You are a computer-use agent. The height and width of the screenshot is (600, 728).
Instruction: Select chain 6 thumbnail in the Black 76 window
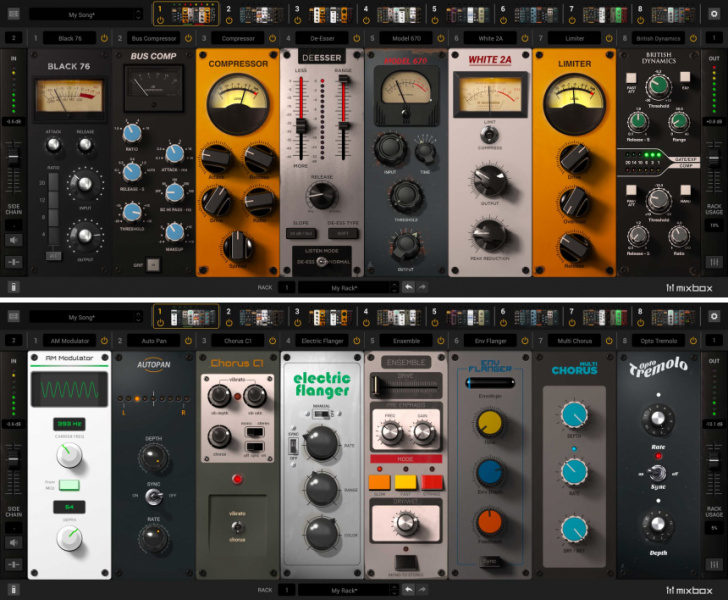[537, 15]
